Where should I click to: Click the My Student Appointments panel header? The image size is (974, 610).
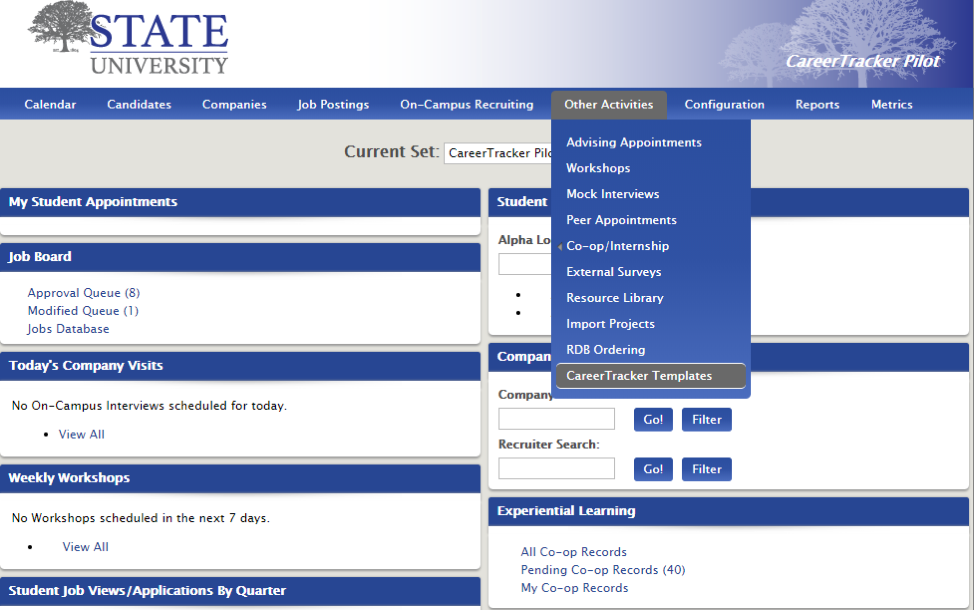click(240, 202)
